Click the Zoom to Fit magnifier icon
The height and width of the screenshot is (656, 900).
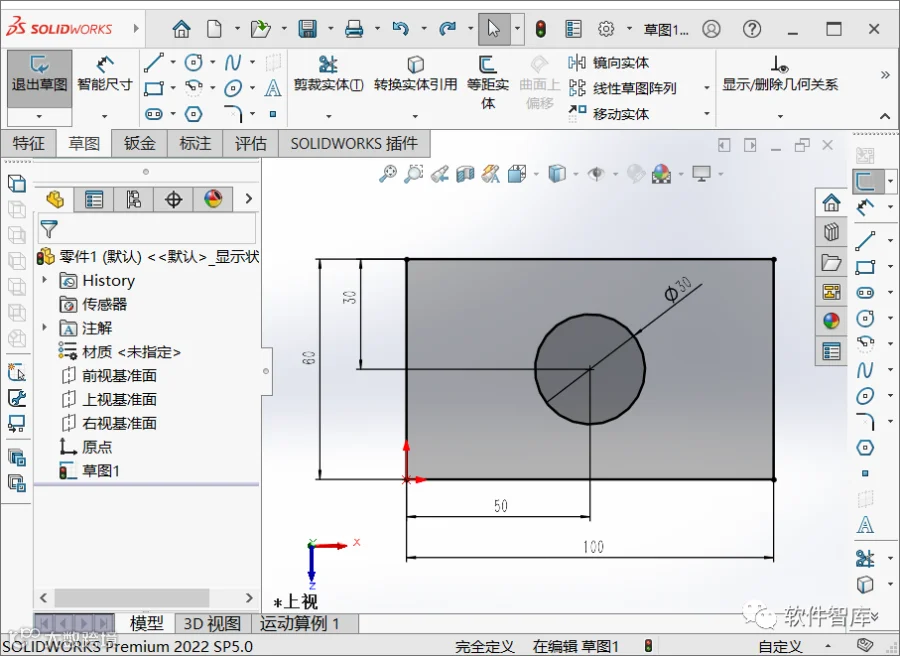[388, 173]
